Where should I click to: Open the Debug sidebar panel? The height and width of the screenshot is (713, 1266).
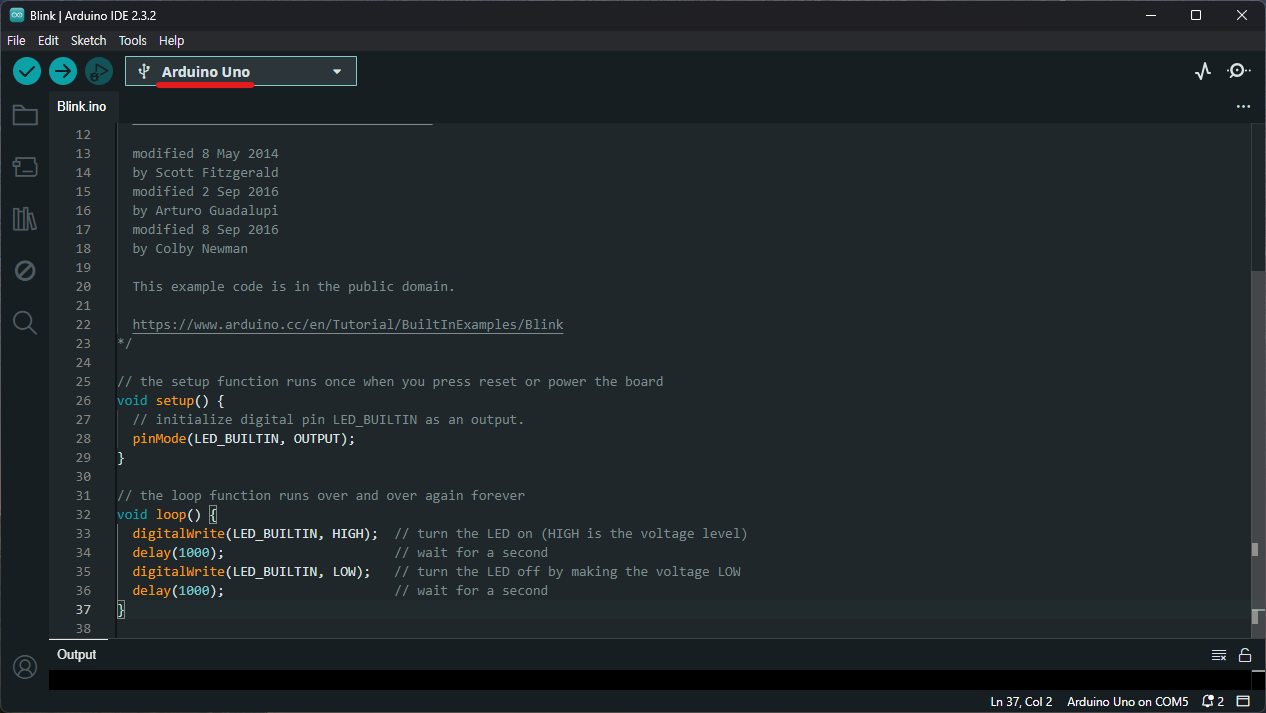[25, 271]
